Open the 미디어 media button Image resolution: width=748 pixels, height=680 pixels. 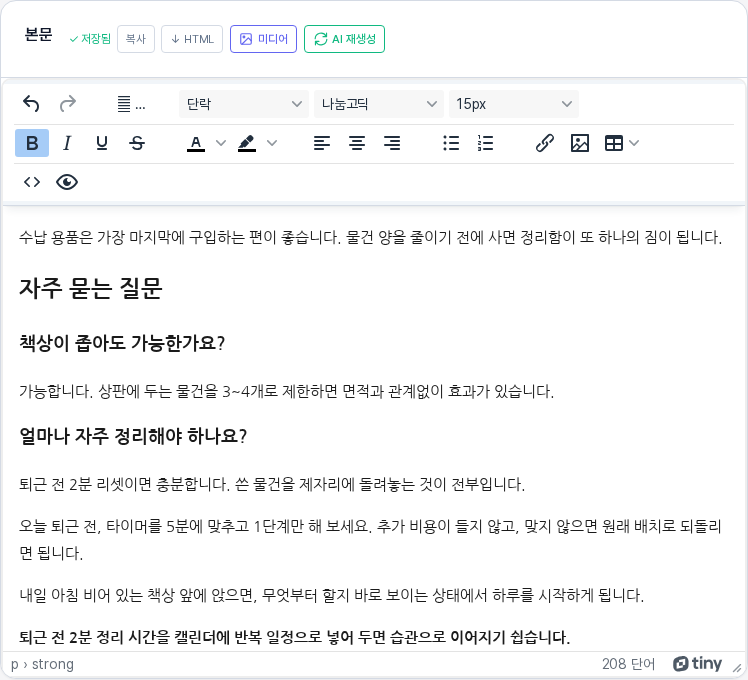click(263, 39)
